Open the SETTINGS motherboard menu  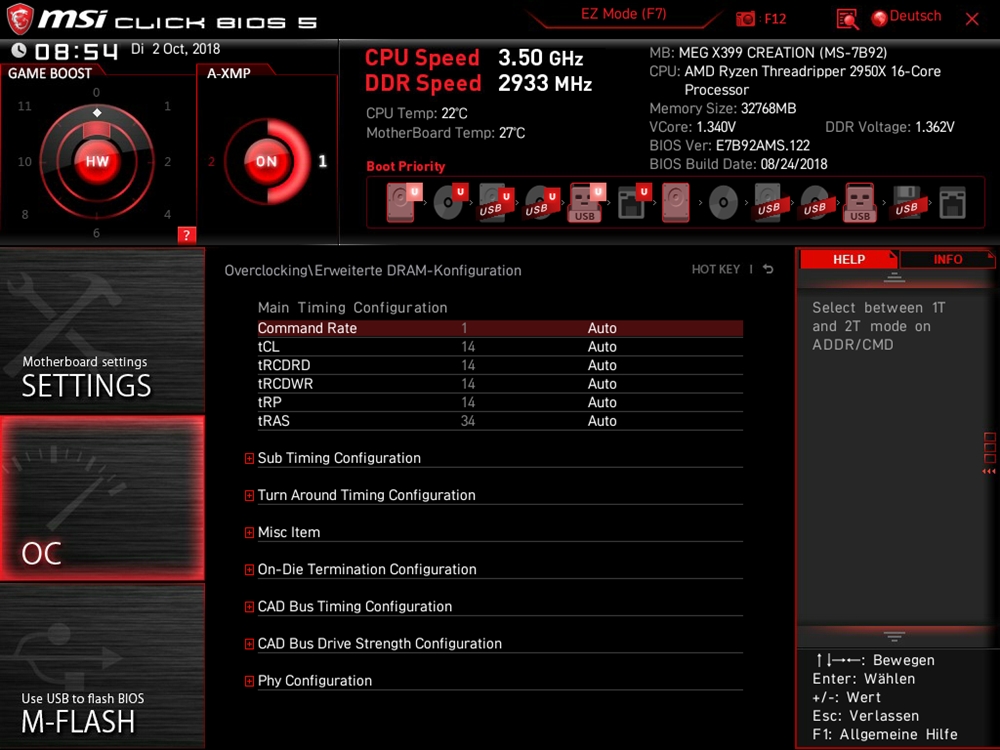pyautogui.click(x=102, y=330)
